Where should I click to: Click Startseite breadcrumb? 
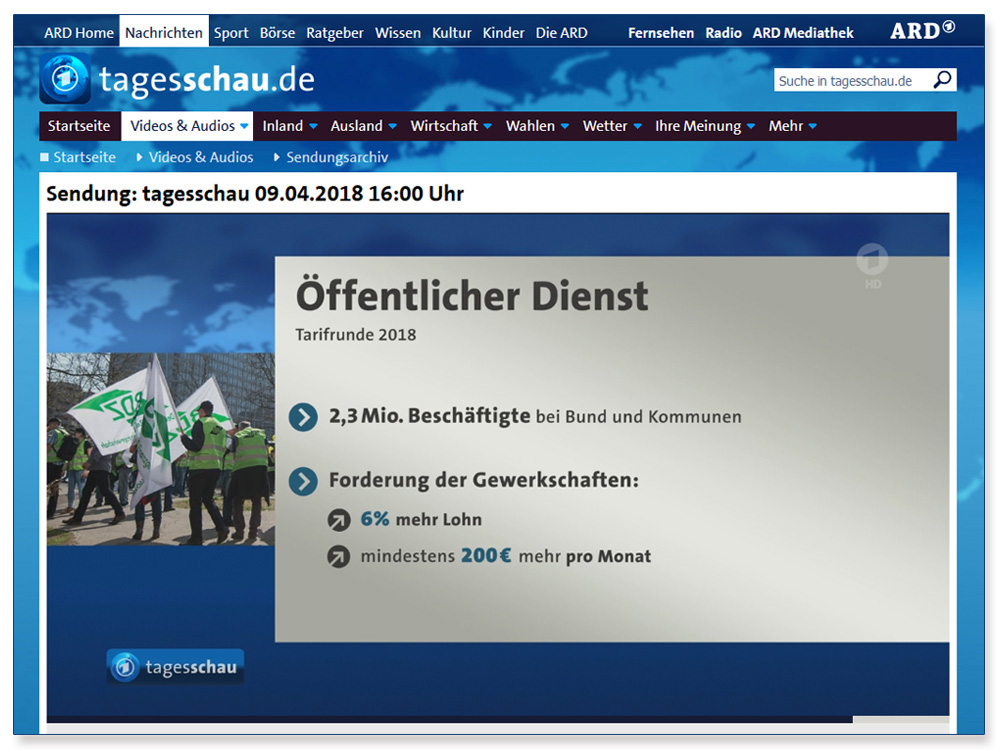click(x=84, y=157)
